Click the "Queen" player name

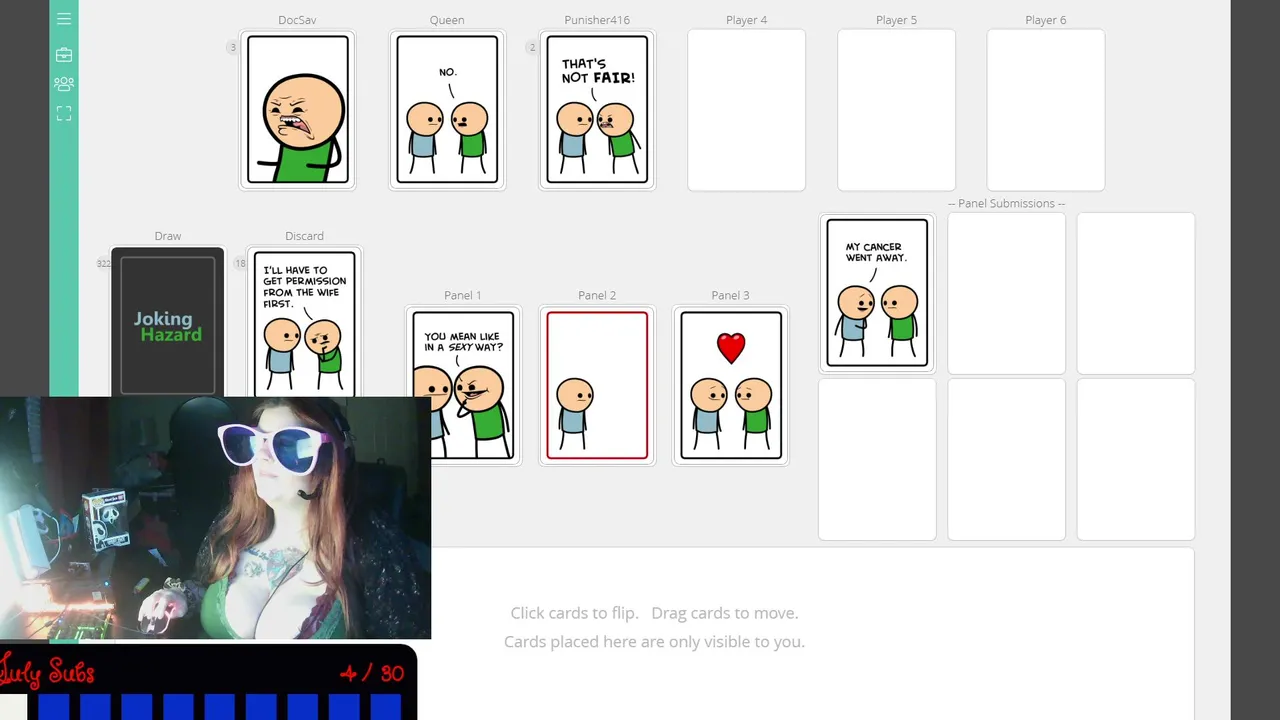pos(447,20)
